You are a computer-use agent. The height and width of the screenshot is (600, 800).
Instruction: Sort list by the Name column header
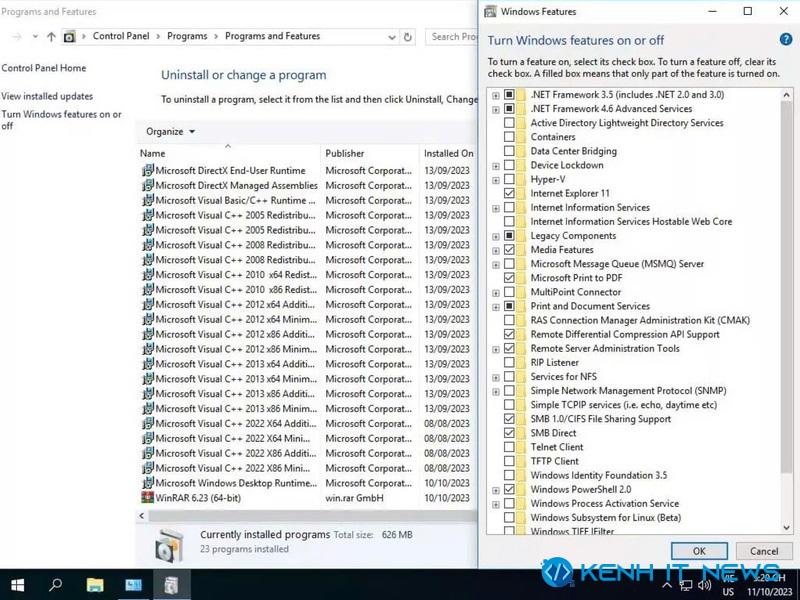point(228,153)
